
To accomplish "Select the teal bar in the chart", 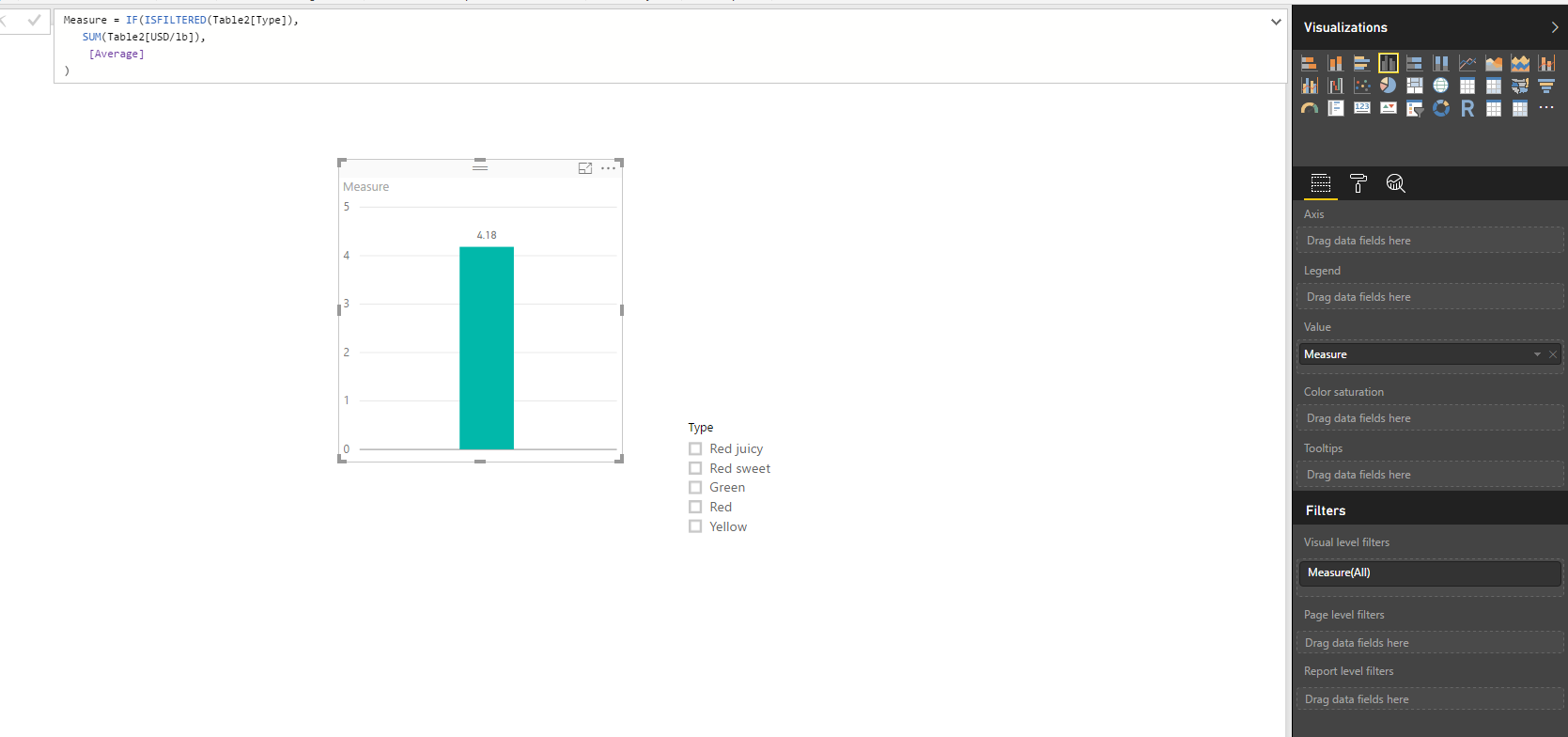I will tap(487, 348).
